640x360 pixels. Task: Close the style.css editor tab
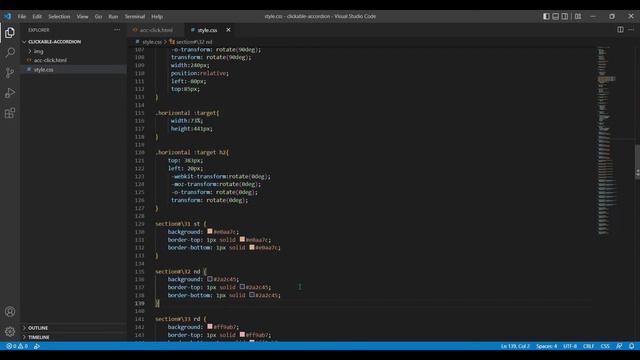(x=228, y=30)
